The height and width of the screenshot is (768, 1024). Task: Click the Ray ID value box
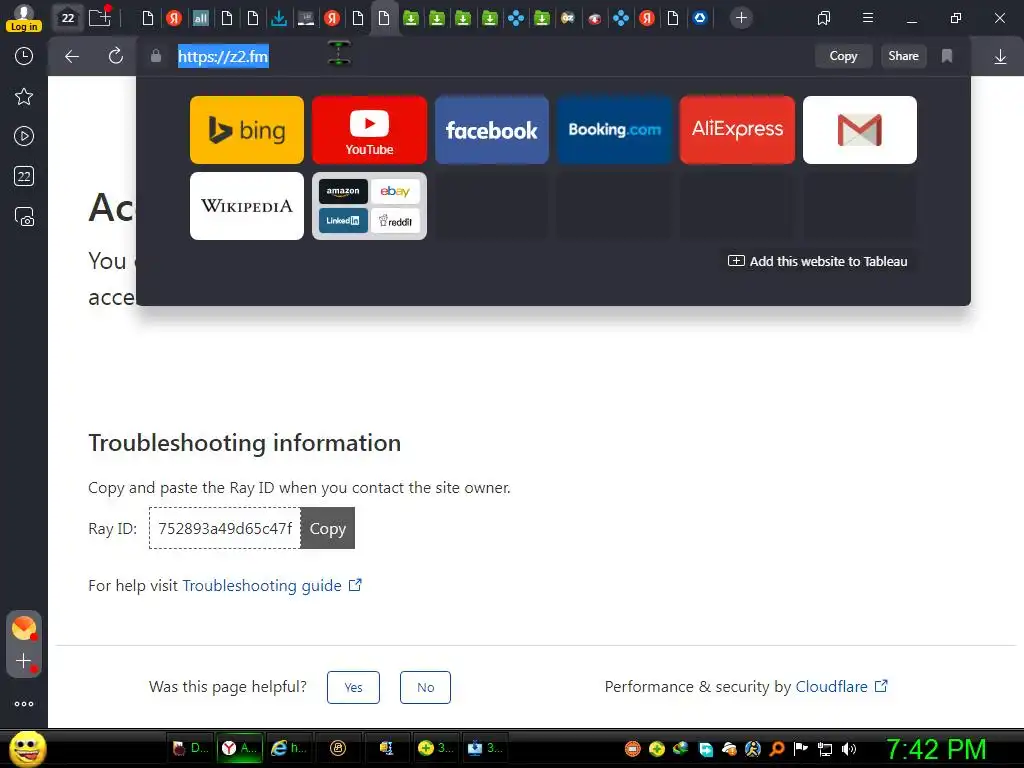225,528
